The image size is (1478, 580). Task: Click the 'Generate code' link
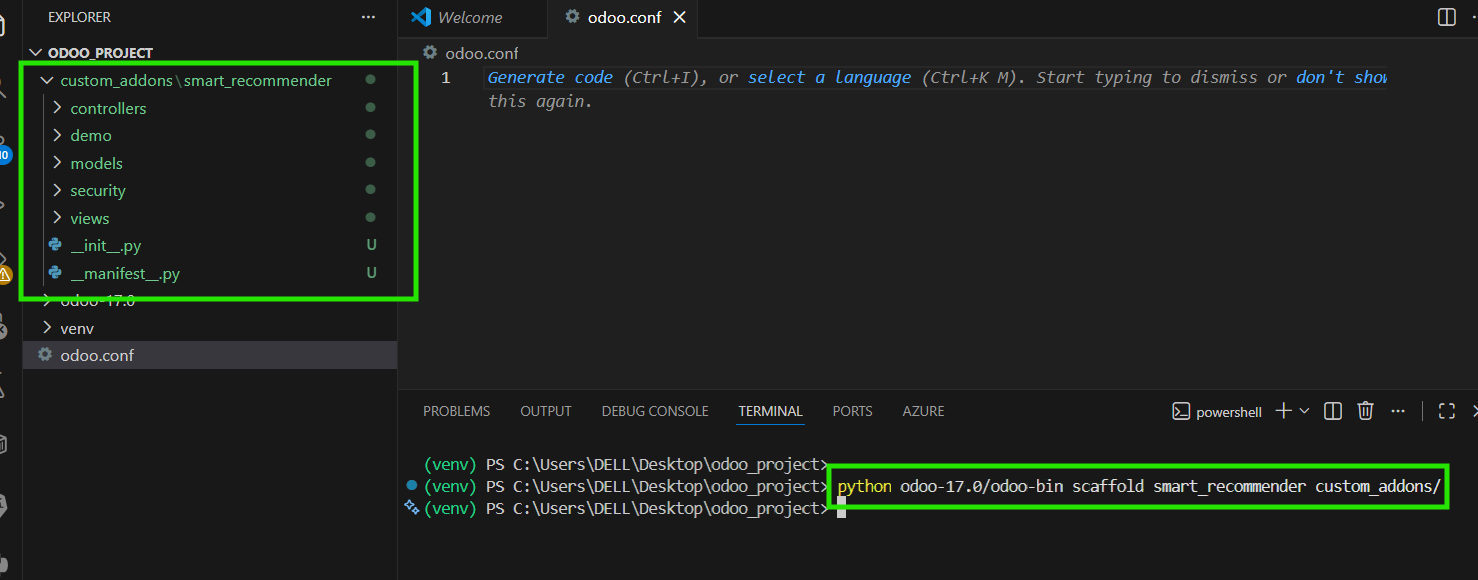pyautogui.click(x=550, y=78)
